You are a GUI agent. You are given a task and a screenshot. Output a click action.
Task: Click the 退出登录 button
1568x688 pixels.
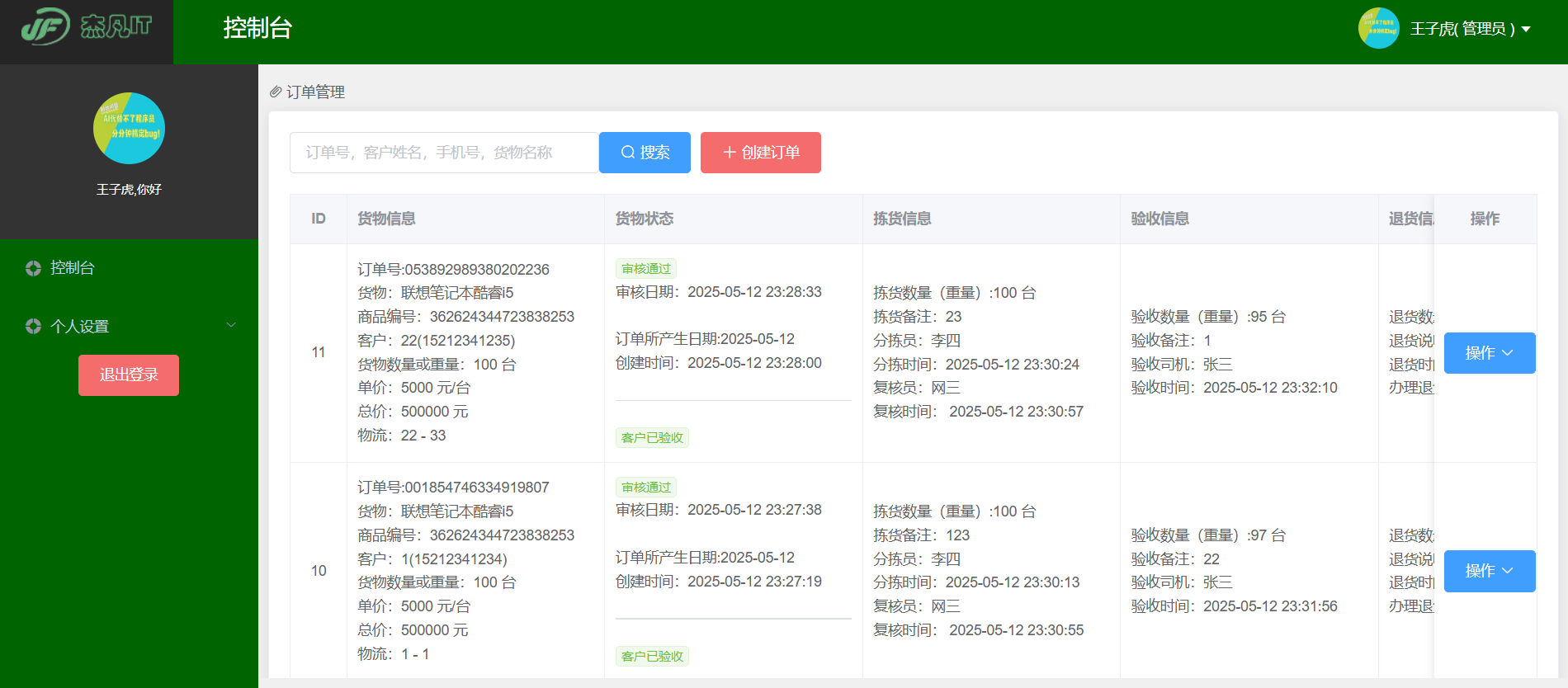point(129,375)
